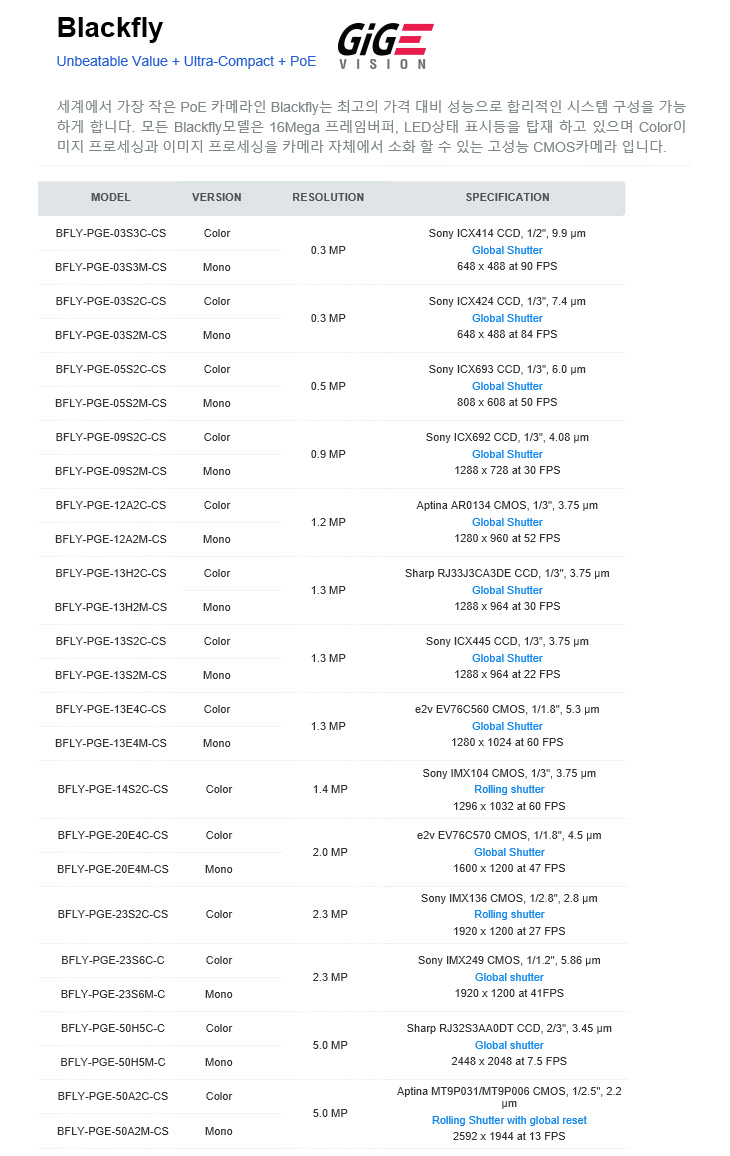Open the BFLY-PGE-05S2M-CS model link
The width and height of the screenshot is (730, 1156).
click(x=111, y=403)
